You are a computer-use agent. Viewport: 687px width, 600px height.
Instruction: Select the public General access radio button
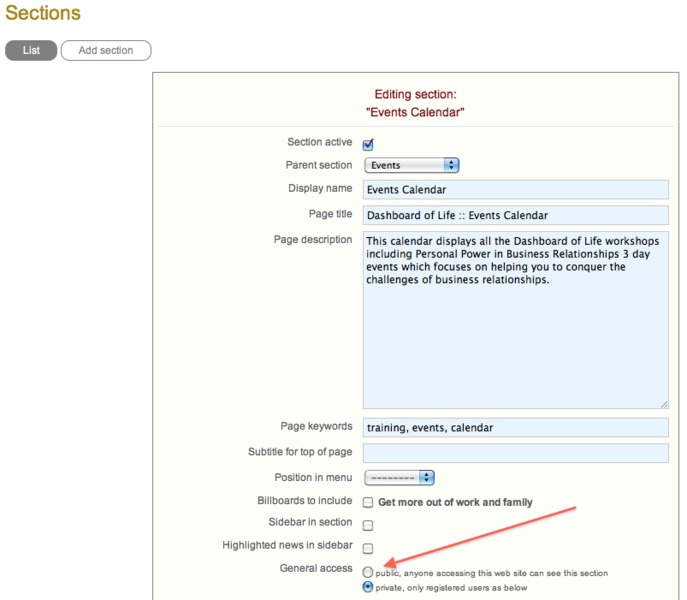pyautogui.click(x=368, y=572)
